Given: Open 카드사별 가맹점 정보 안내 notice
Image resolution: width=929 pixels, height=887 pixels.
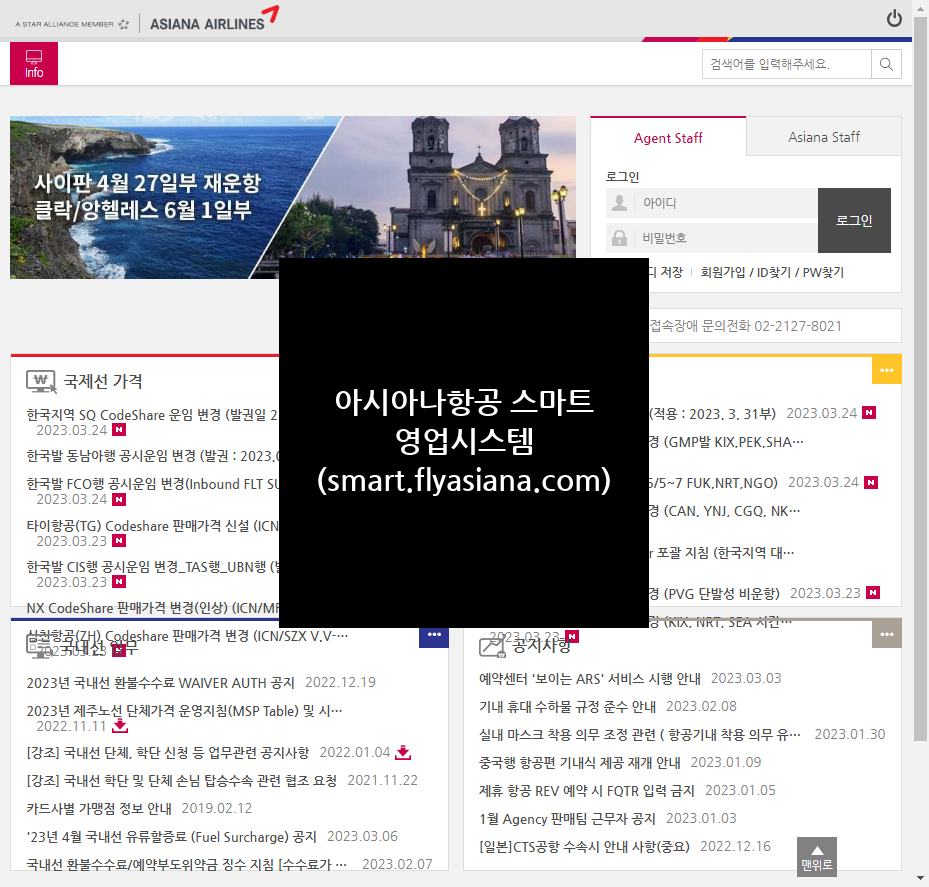Looking at the screenshot, I should 99,808.
